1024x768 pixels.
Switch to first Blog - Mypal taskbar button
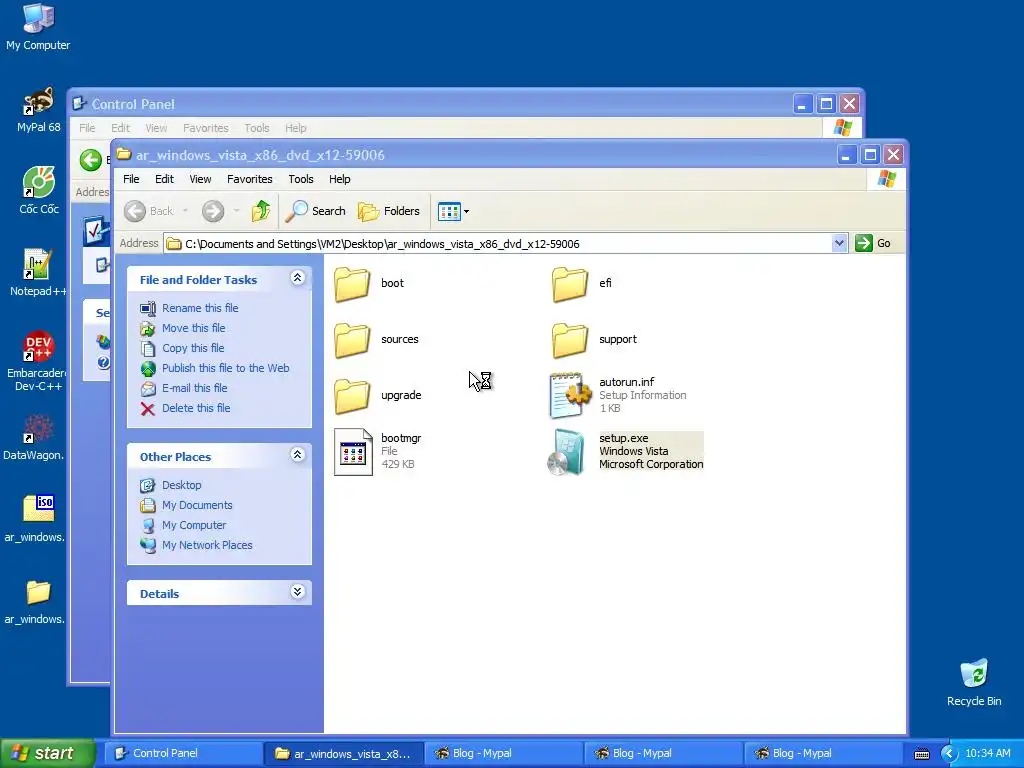[x=504, y=753]
